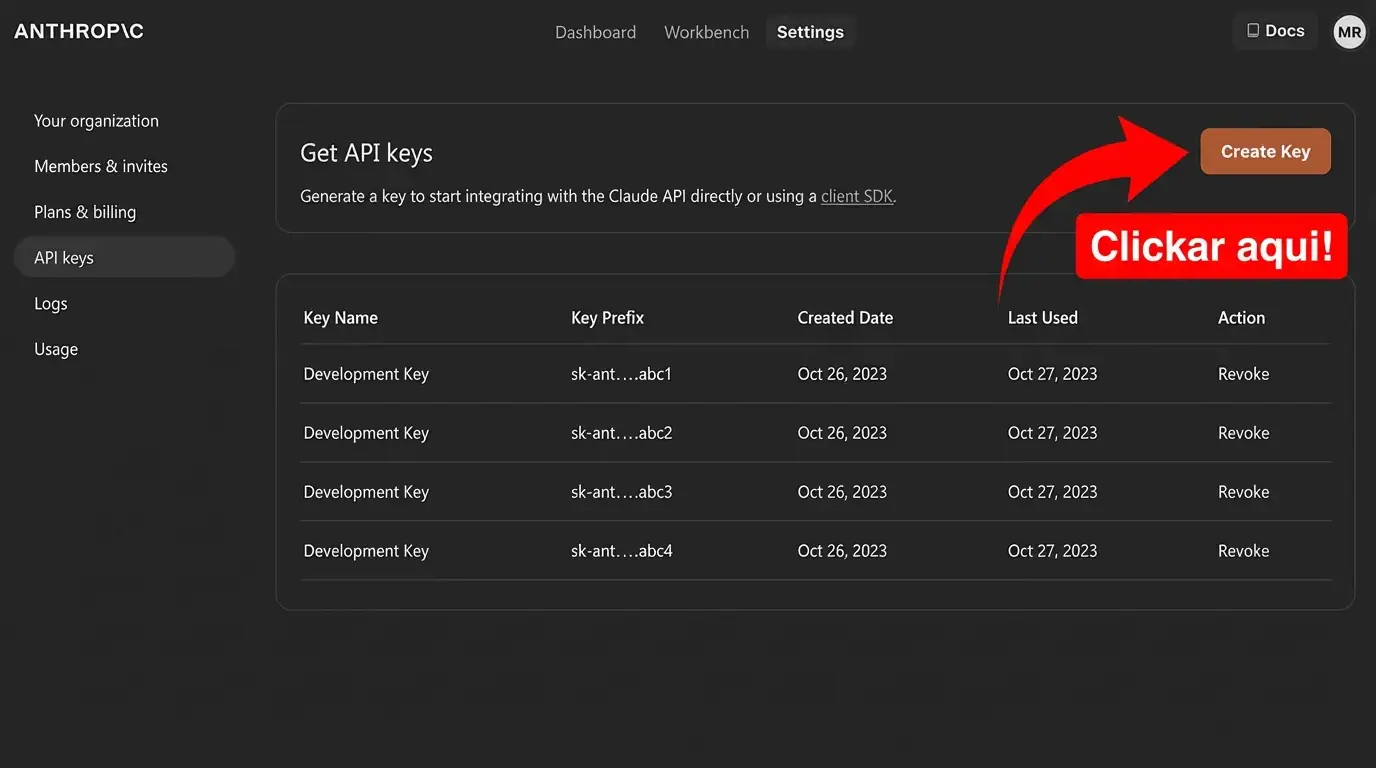
Task: Click the Anthropic logo
Action: pyautogui.click(x=79, y=31)
